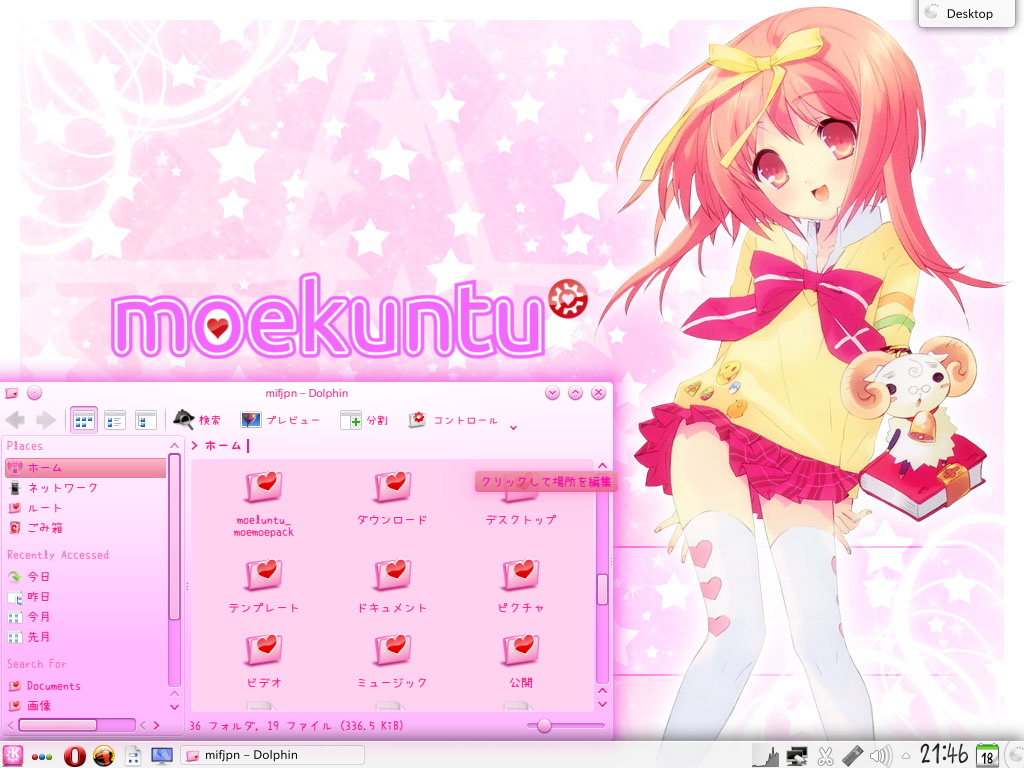Screen dimensions: 1024x768
Task: Open the Dolphin window menu icon
Action: (11, 392)
